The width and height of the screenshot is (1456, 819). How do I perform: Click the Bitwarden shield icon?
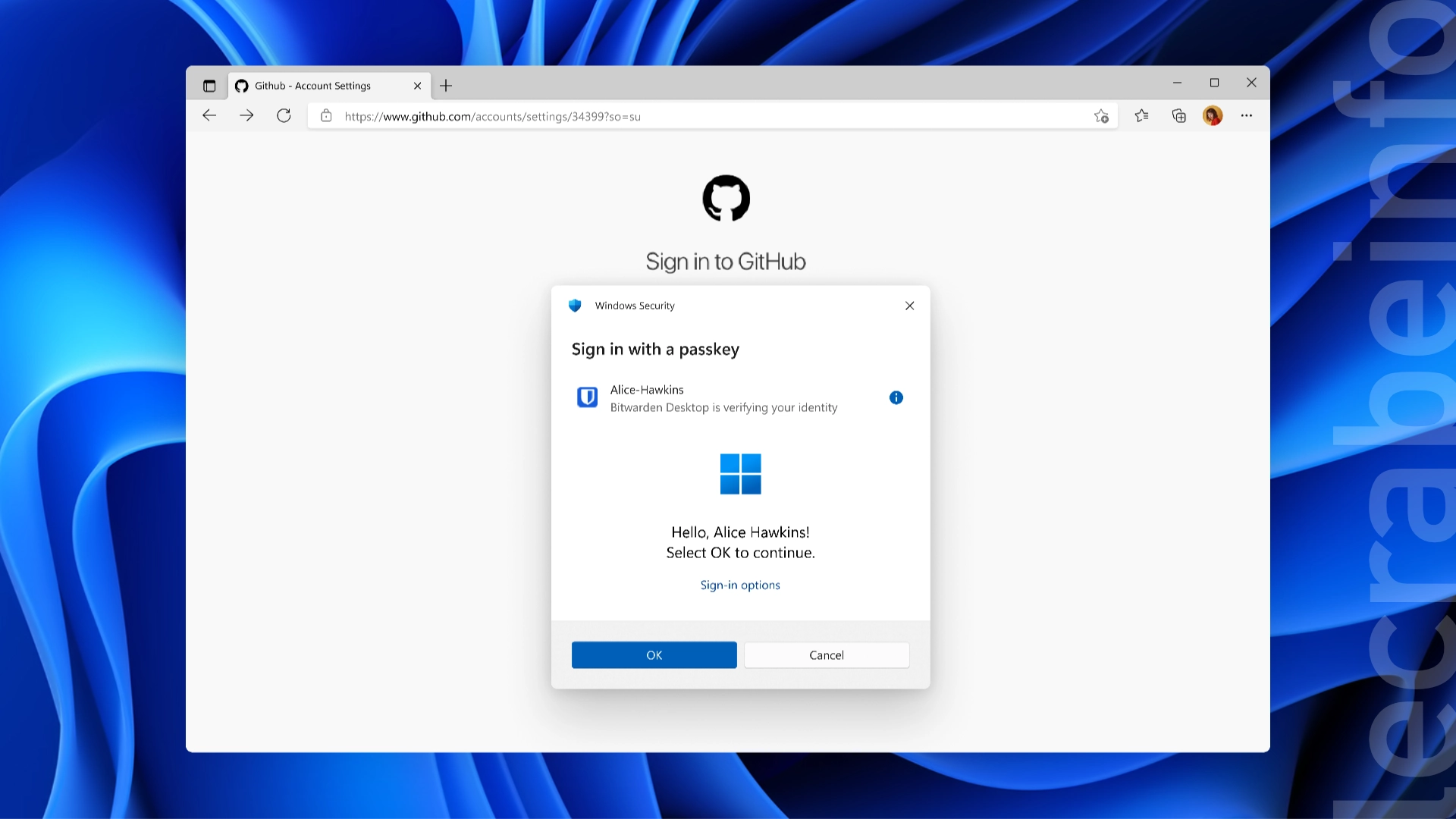(x=587, y=397)
